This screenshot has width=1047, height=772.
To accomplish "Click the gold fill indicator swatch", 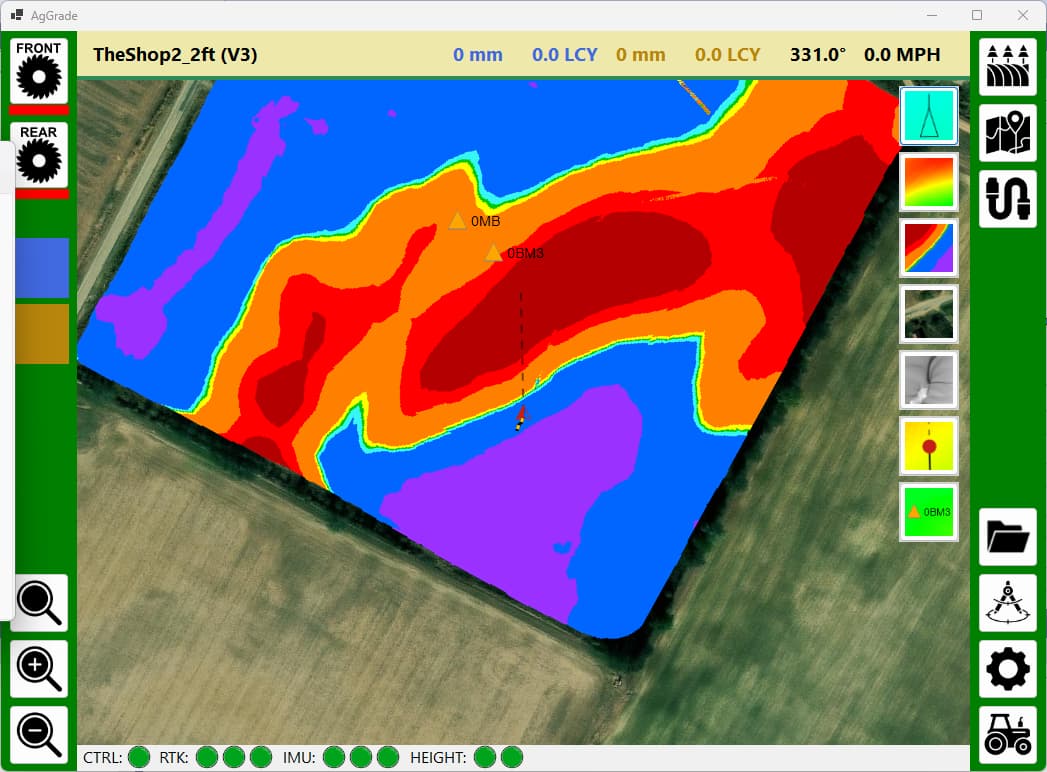I will 42,334.
